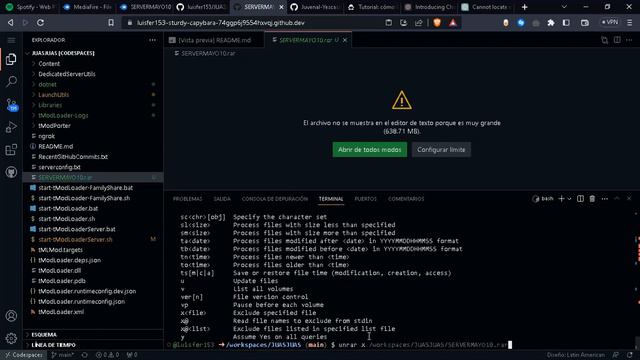Switch to CONSOLA DE DEPURACIÓN tab
Viewport: 640px width, 360px height.
(x=275, y=199)
